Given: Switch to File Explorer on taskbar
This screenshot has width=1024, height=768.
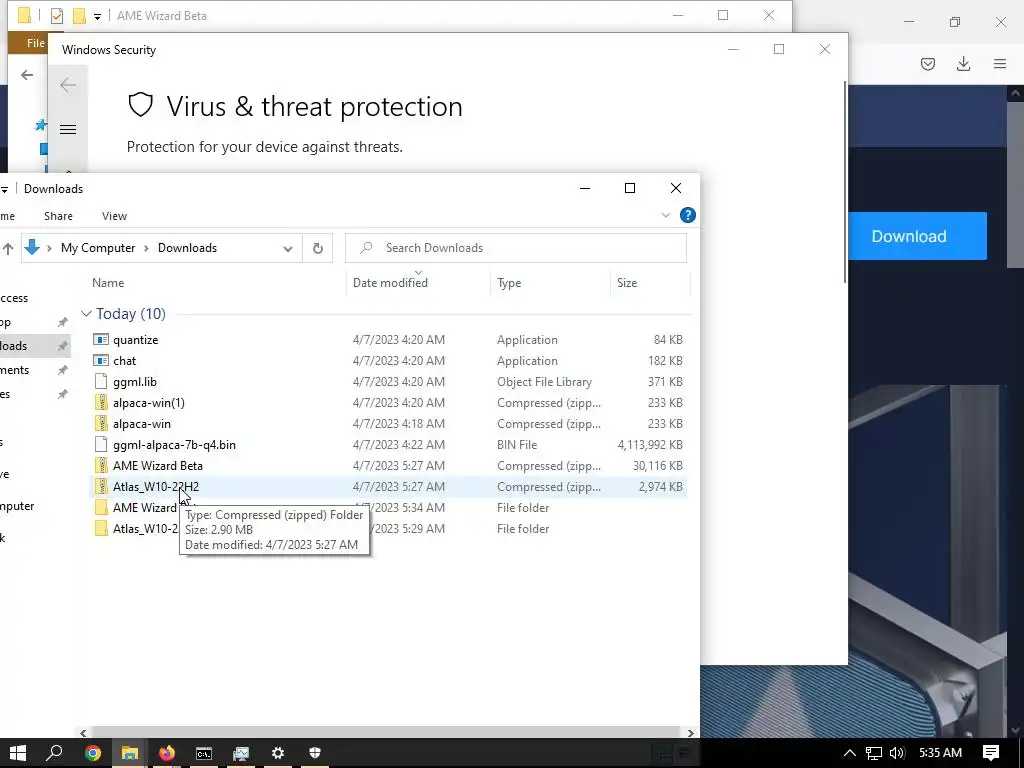Looking at the screenshot, I should (x=129, y=753).
